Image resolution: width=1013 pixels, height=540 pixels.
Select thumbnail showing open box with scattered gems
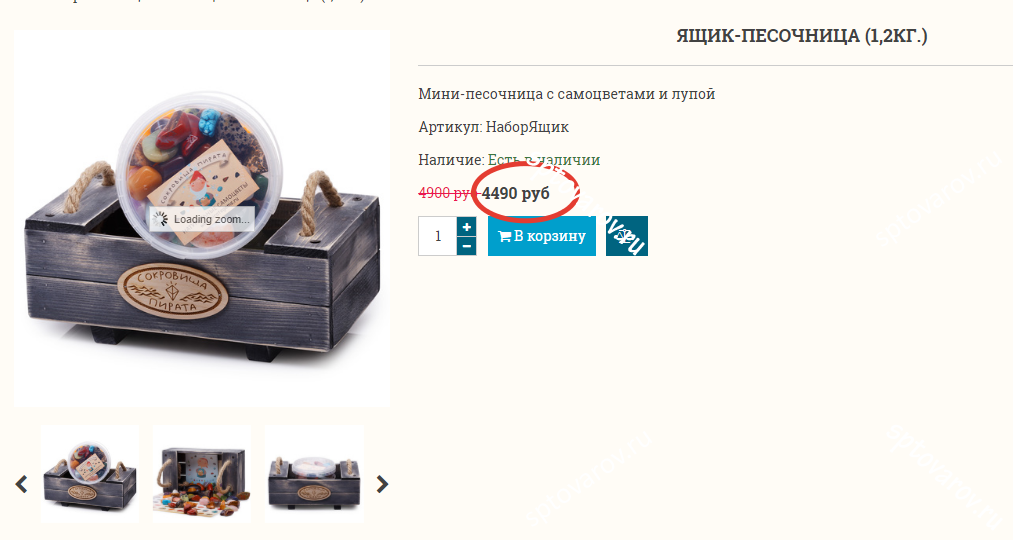(x=202, y=474)
